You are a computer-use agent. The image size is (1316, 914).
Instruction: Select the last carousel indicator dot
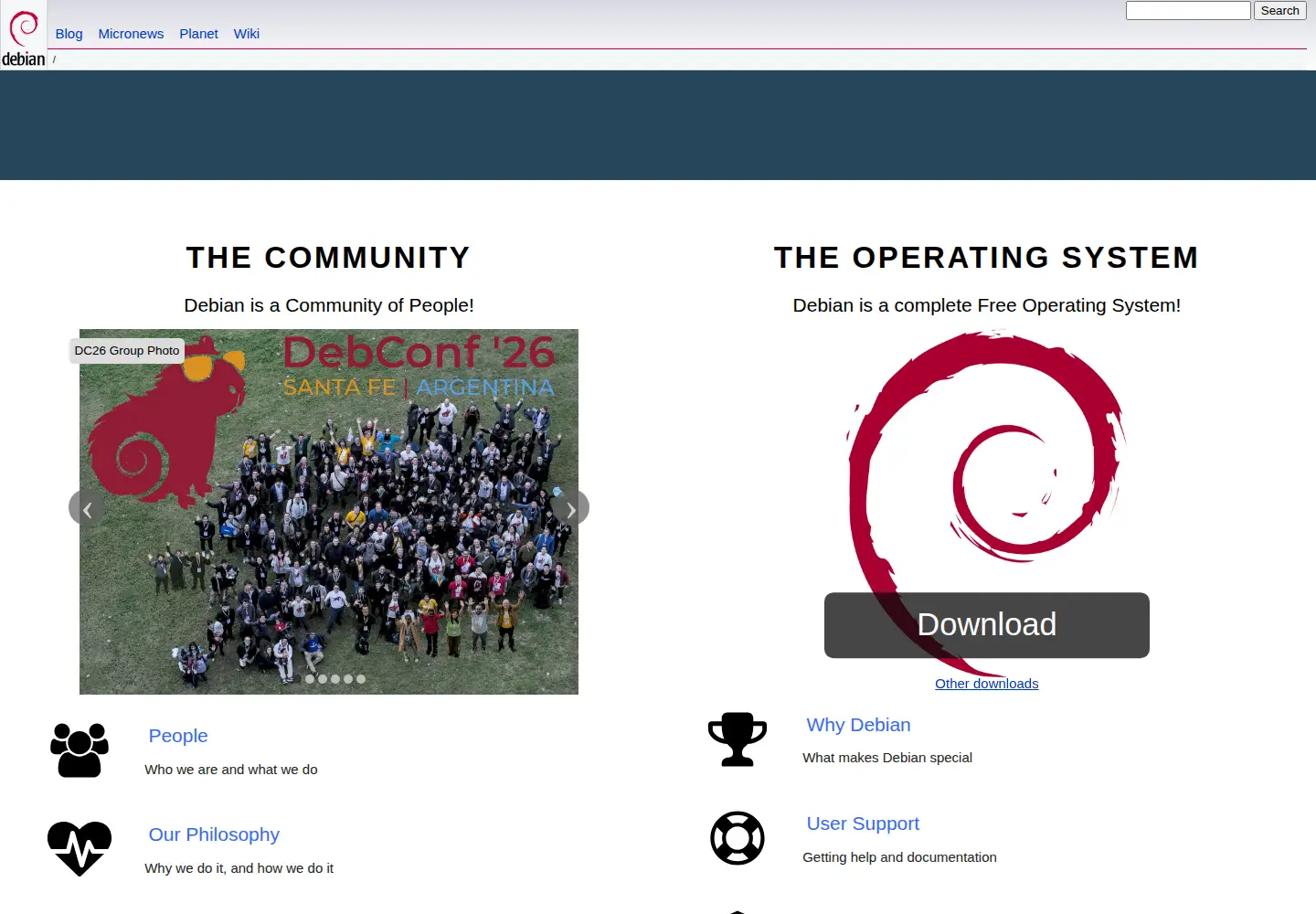[361, 679]
